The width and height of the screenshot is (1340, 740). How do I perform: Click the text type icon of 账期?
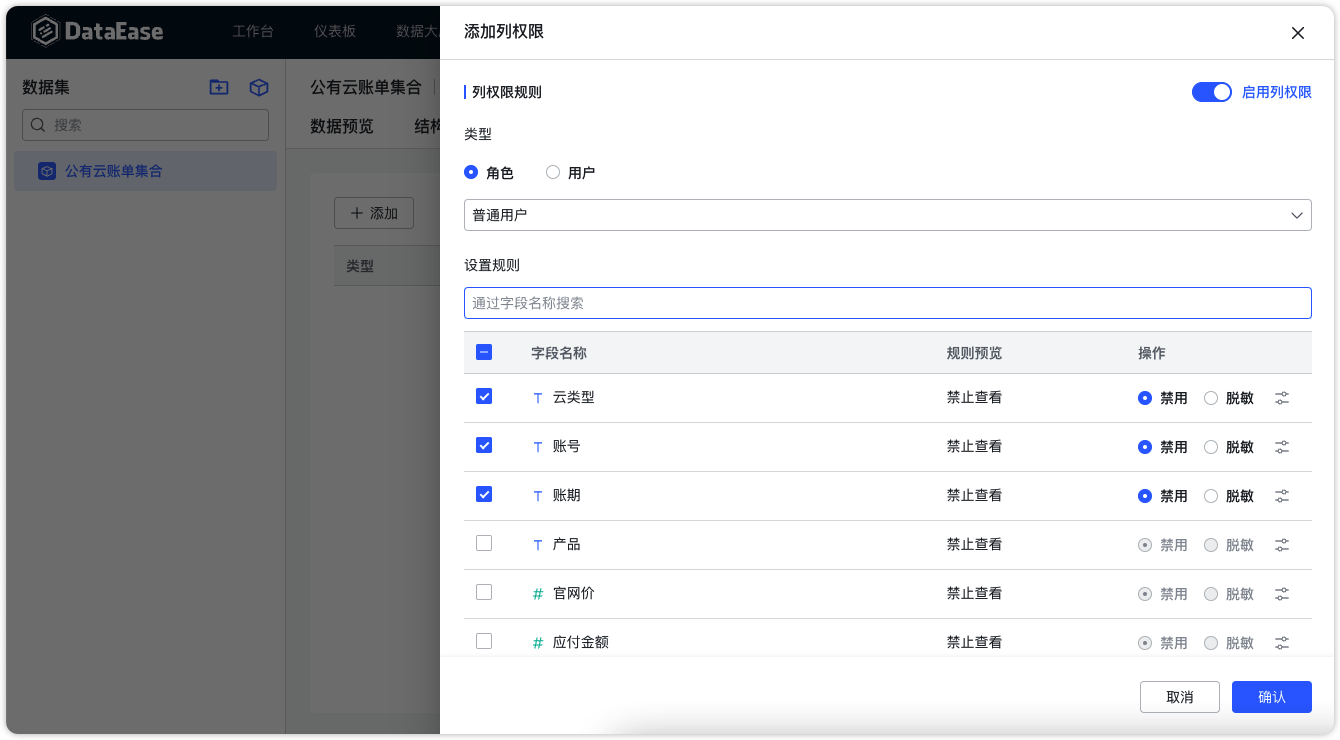tap(538, 496)
